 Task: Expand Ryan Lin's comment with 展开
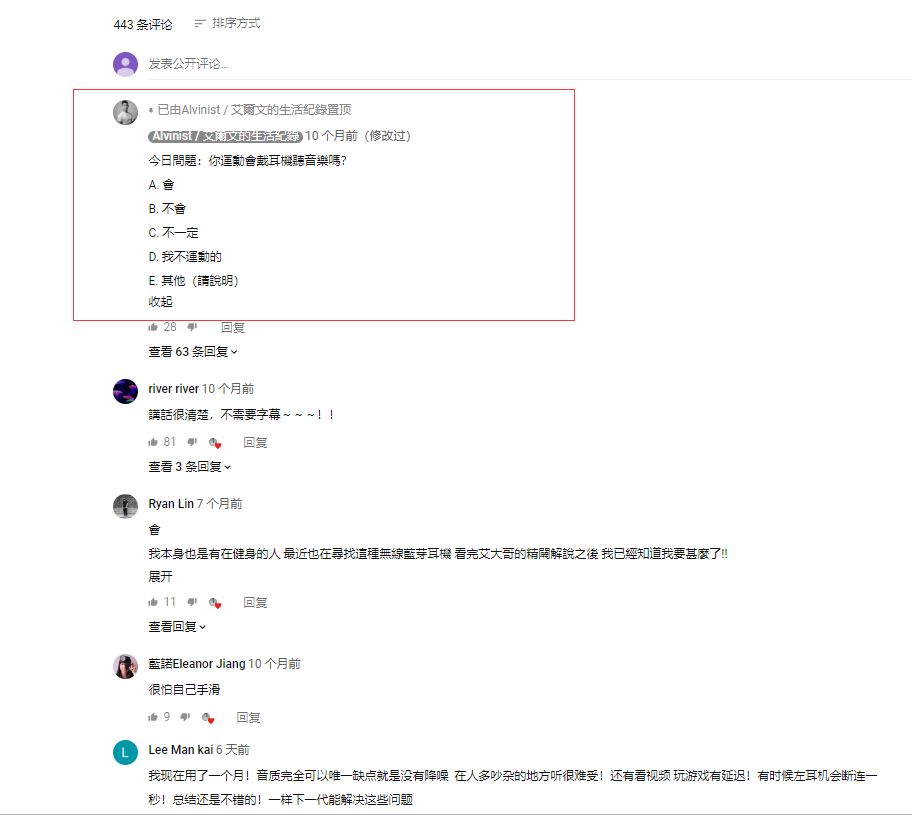click(161, 576)
